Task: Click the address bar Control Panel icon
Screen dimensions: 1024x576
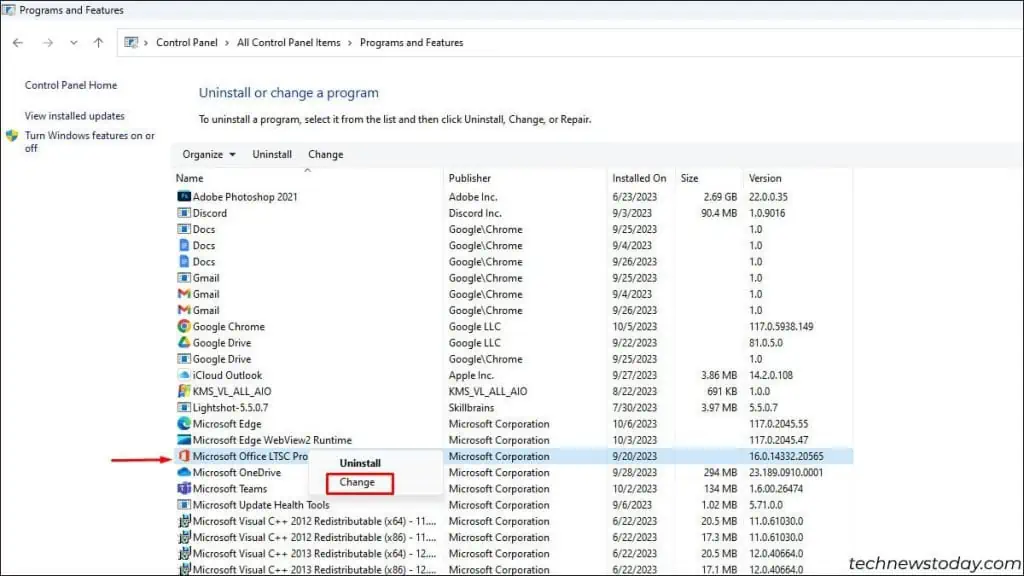Action: [x=131, y=42]
